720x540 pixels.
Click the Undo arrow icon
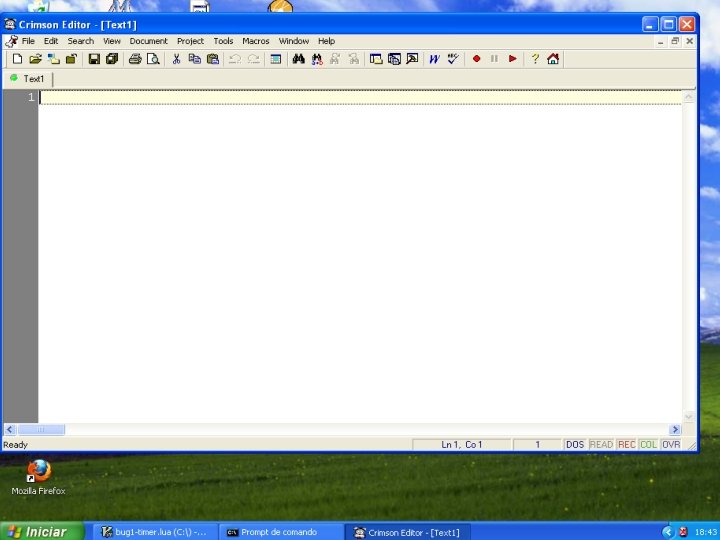pyautogui.click(x=235, y=59)
